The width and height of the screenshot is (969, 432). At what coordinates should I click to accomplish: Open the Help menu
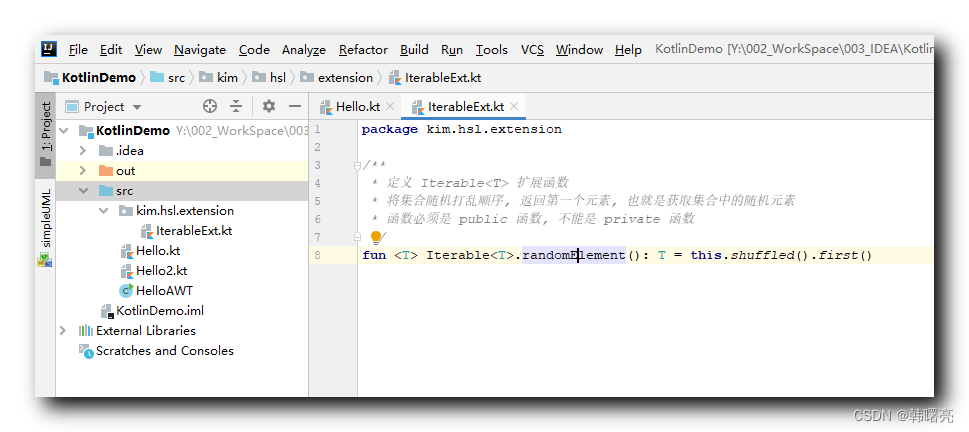coord(628,50)
